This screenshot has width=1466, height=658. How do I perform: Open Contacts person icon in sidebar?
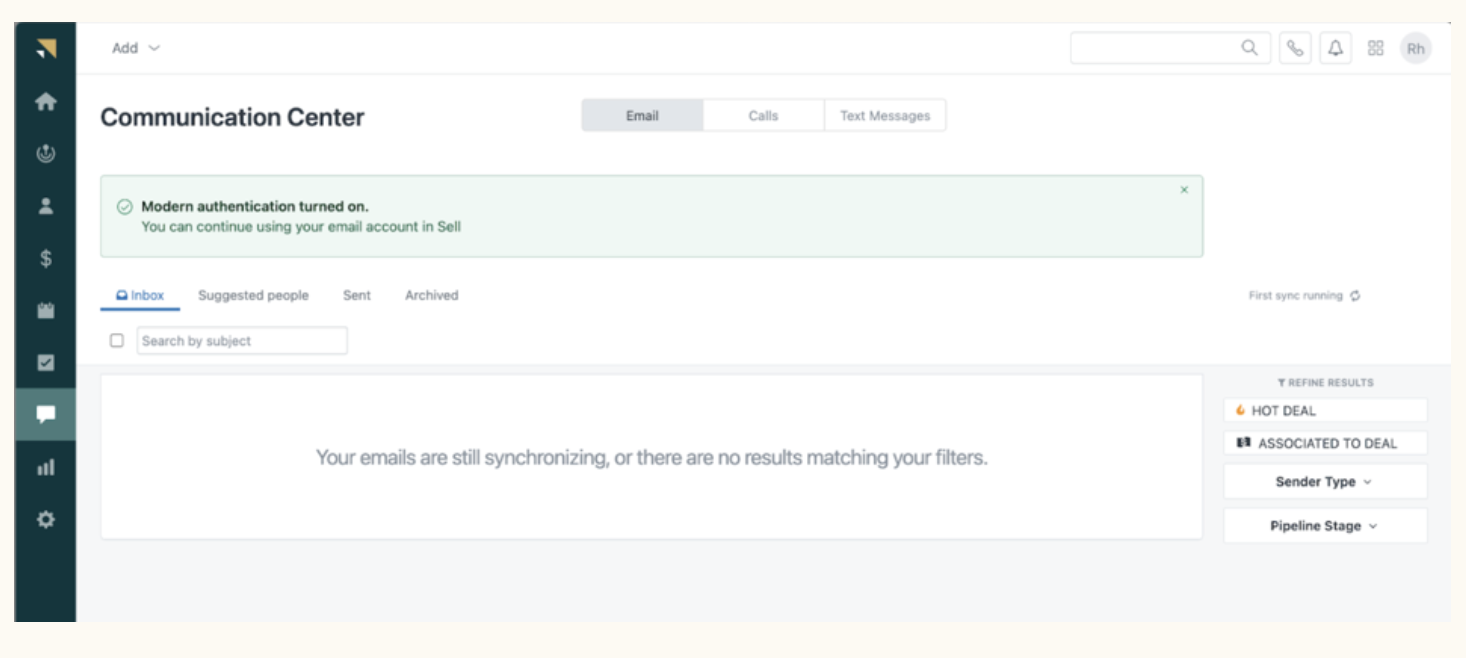45,206
